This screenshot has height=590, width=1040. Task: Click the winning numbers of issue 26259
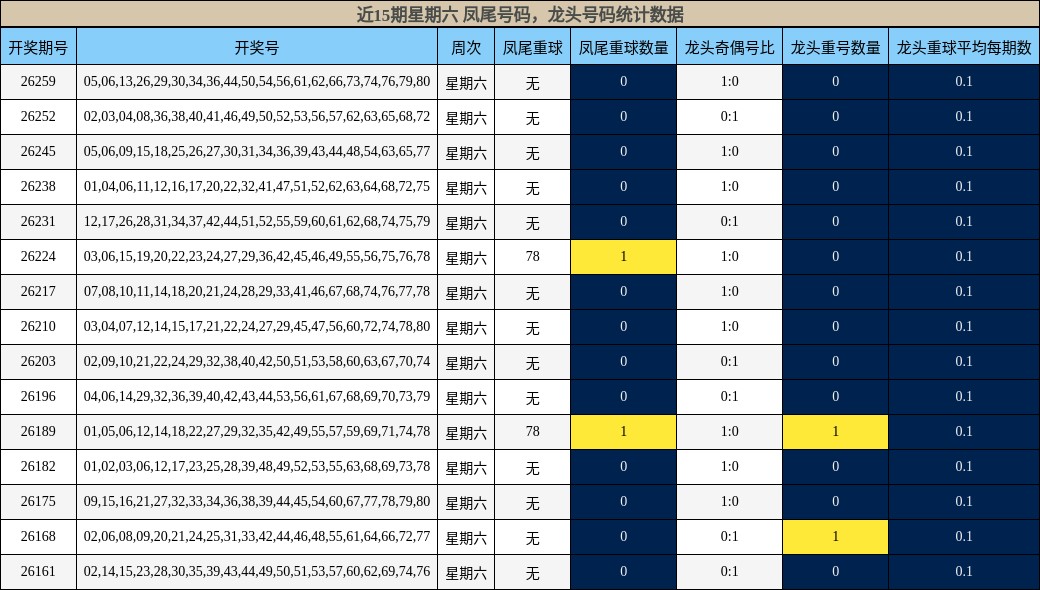257,82
